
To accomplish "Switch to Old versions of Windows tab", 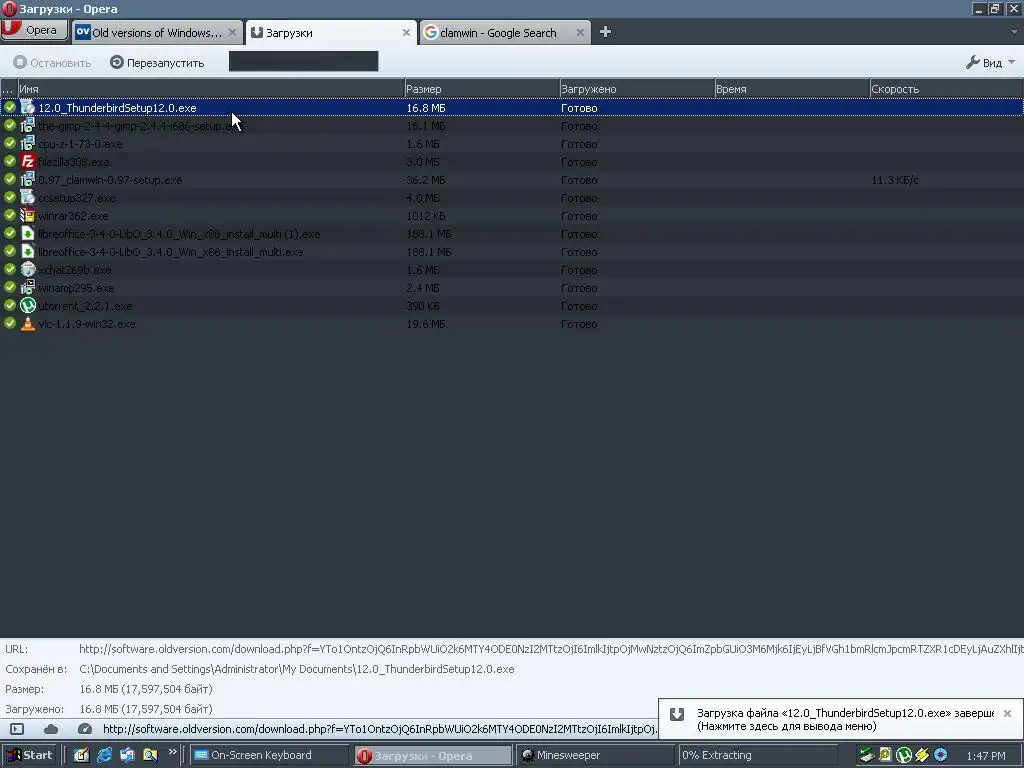I will tap(155, 33).
